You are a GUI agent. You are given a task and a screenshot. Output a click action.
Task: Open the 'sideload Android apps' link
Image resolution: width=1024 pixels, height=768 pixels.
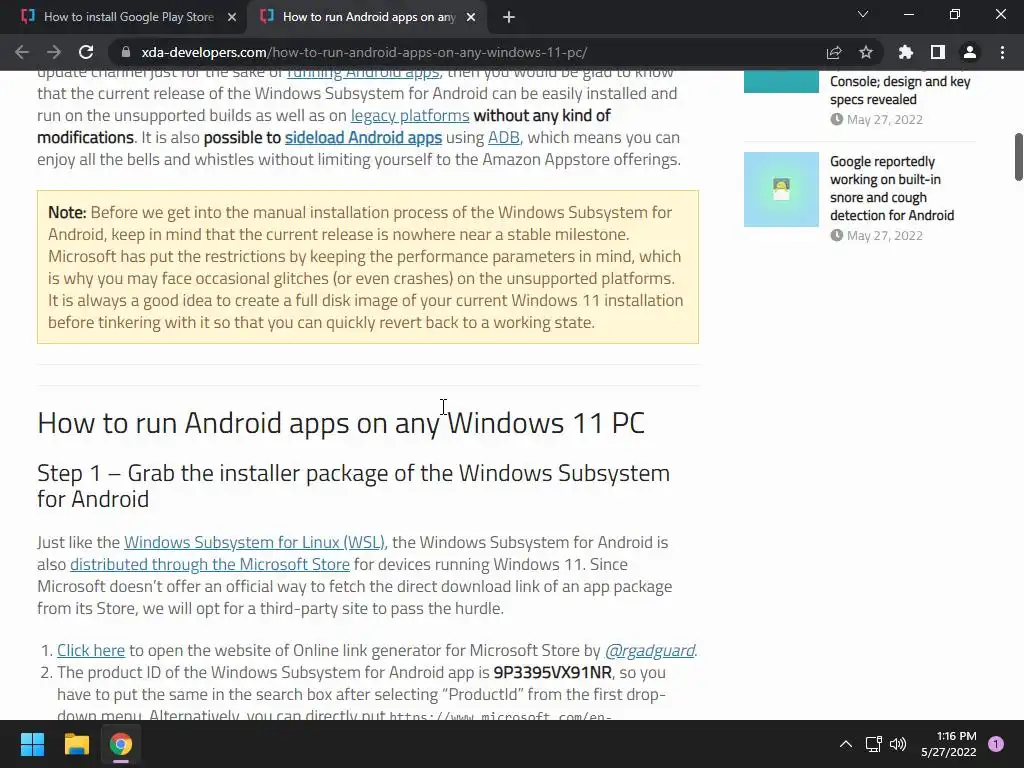pos(363,138)
